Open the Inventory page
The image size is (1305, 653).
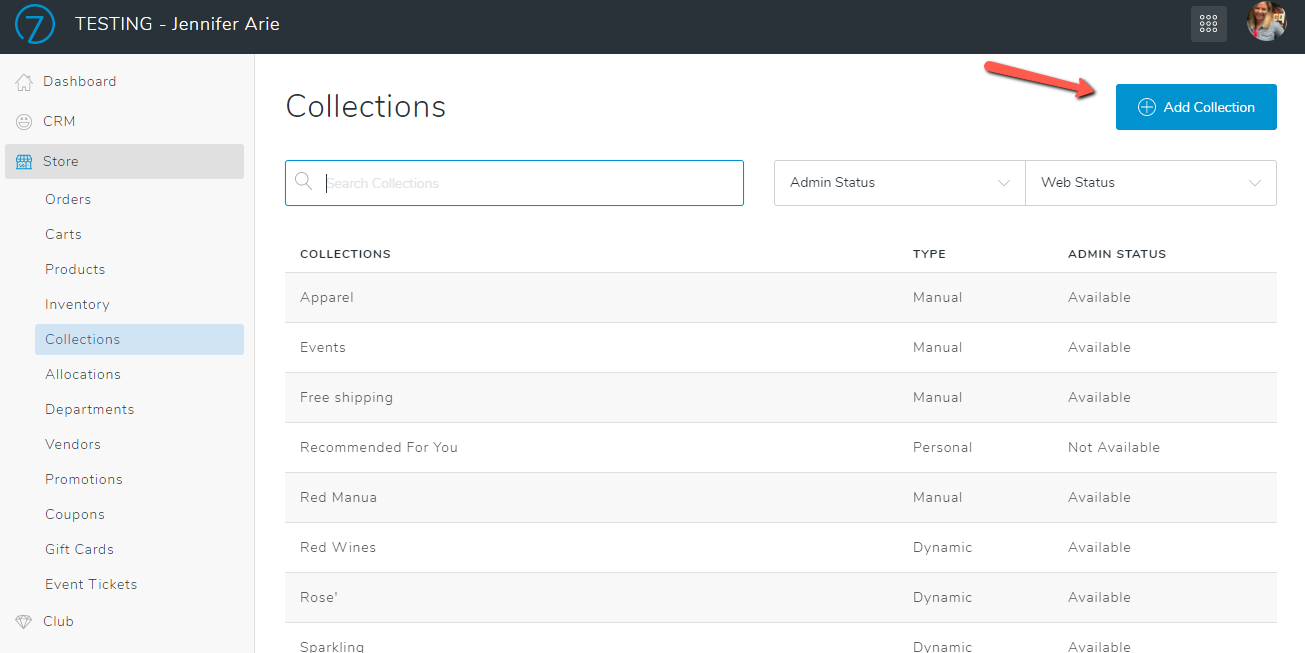[77, 304]
